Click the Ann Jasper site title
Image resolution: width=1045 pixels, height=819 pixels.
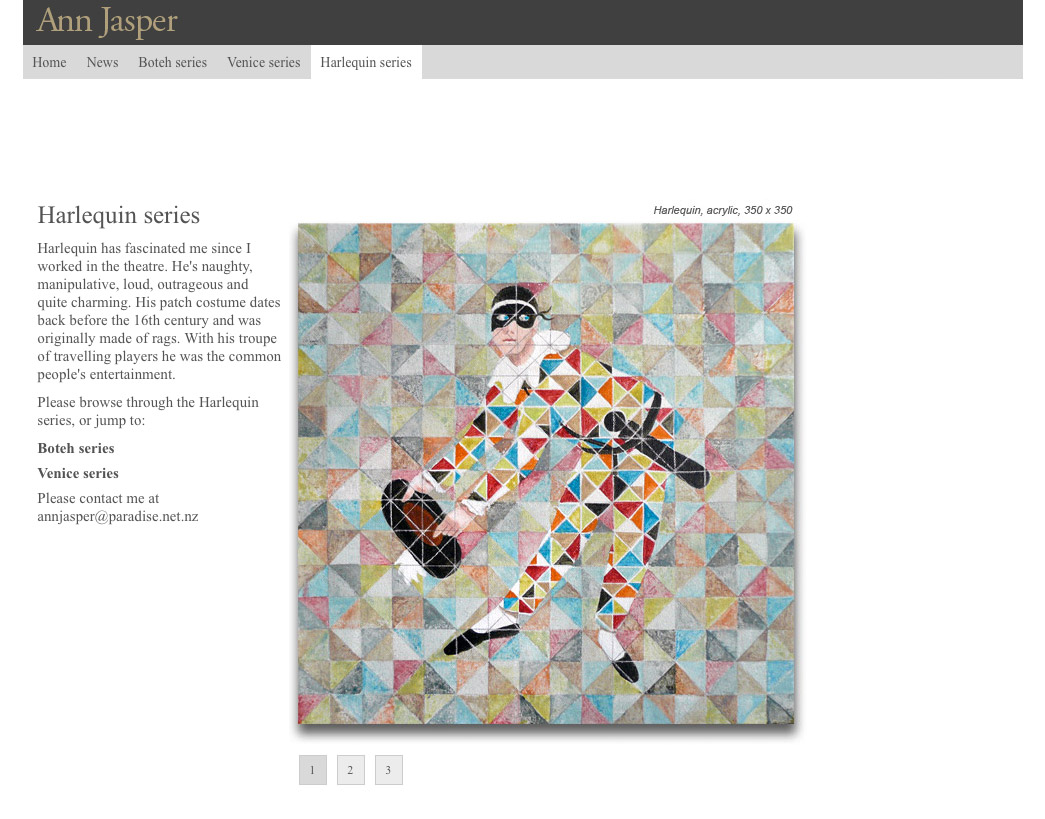(x=107, y=21)
